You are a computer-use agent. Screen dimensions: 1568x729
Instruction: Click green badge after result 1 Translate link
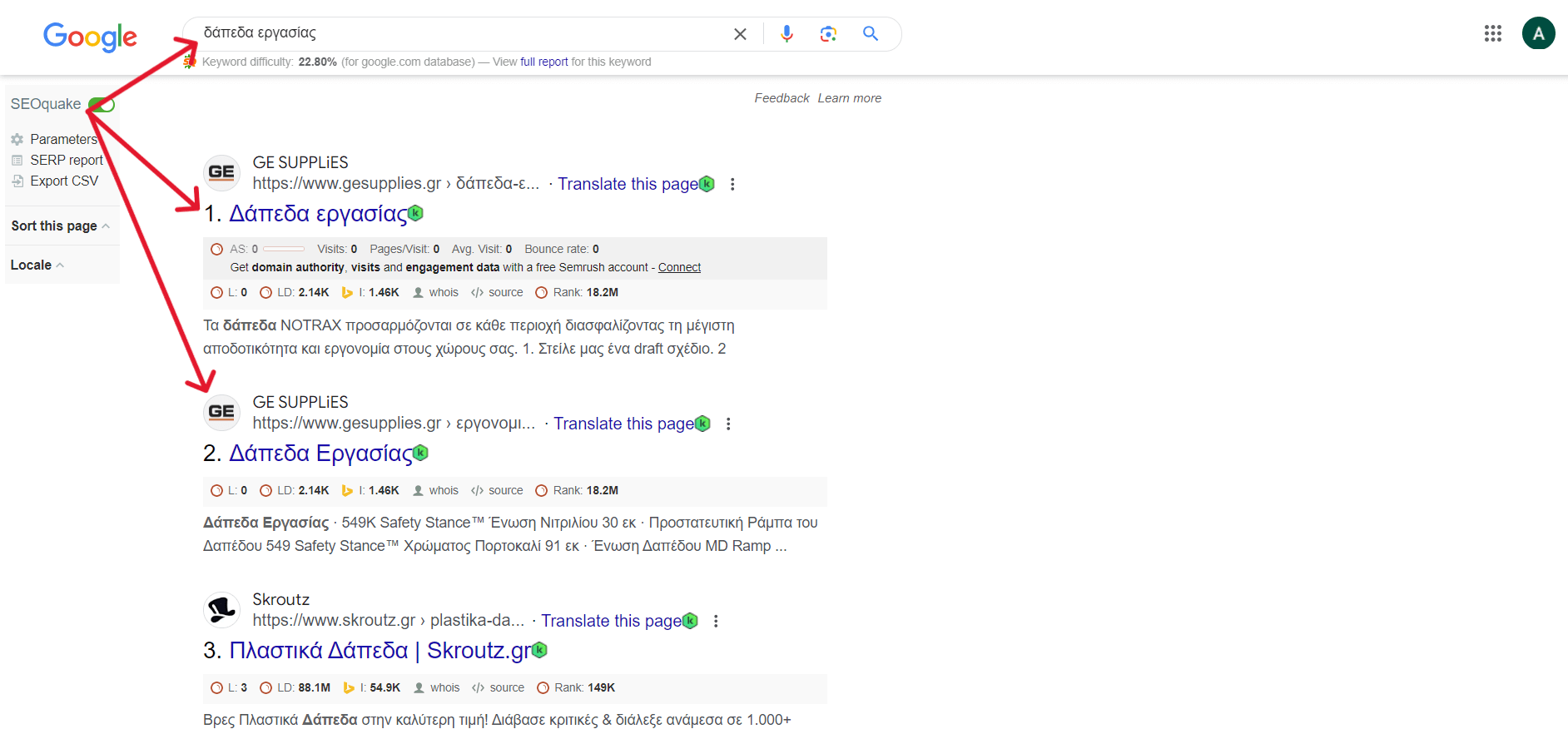(x=707, y=183)
